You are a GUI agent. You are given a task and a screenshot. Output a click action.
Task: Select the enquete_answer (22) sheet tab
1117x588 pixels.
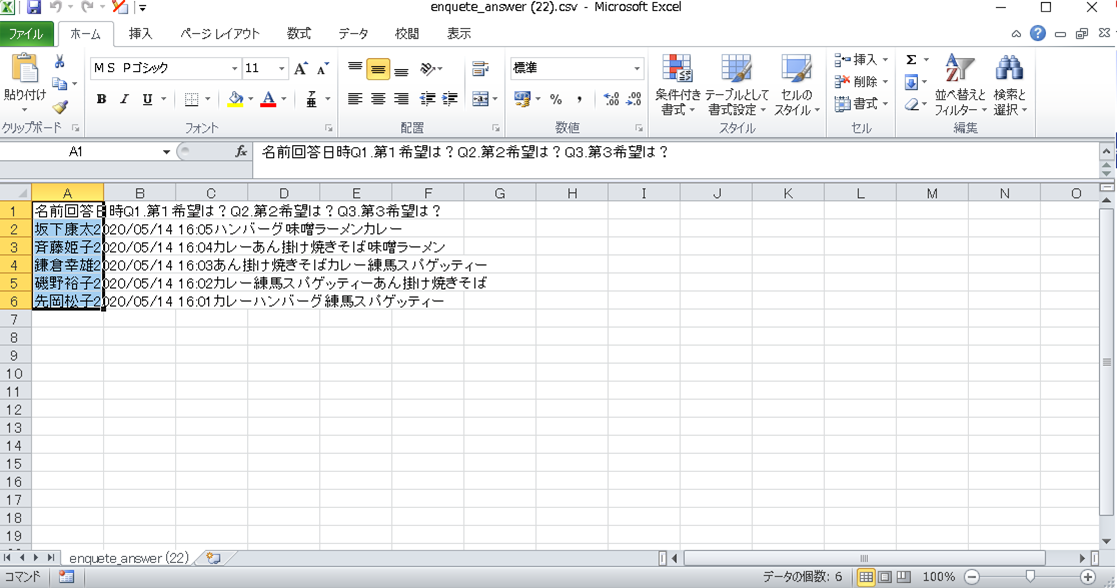point(129,557)
